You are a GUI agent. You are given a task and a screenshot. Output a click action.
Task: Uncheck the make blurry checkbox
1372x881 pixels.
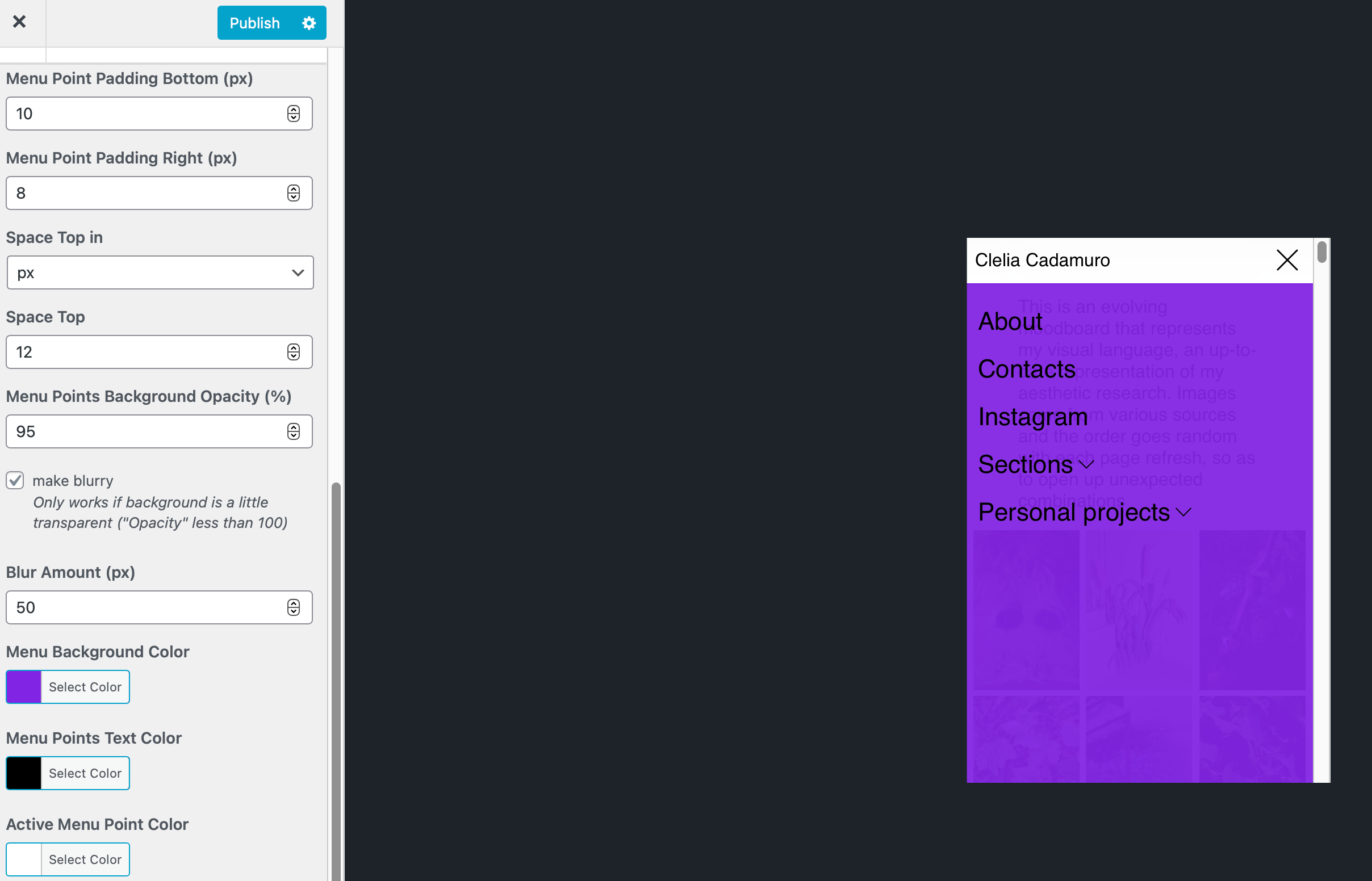[x=15, y=481]
